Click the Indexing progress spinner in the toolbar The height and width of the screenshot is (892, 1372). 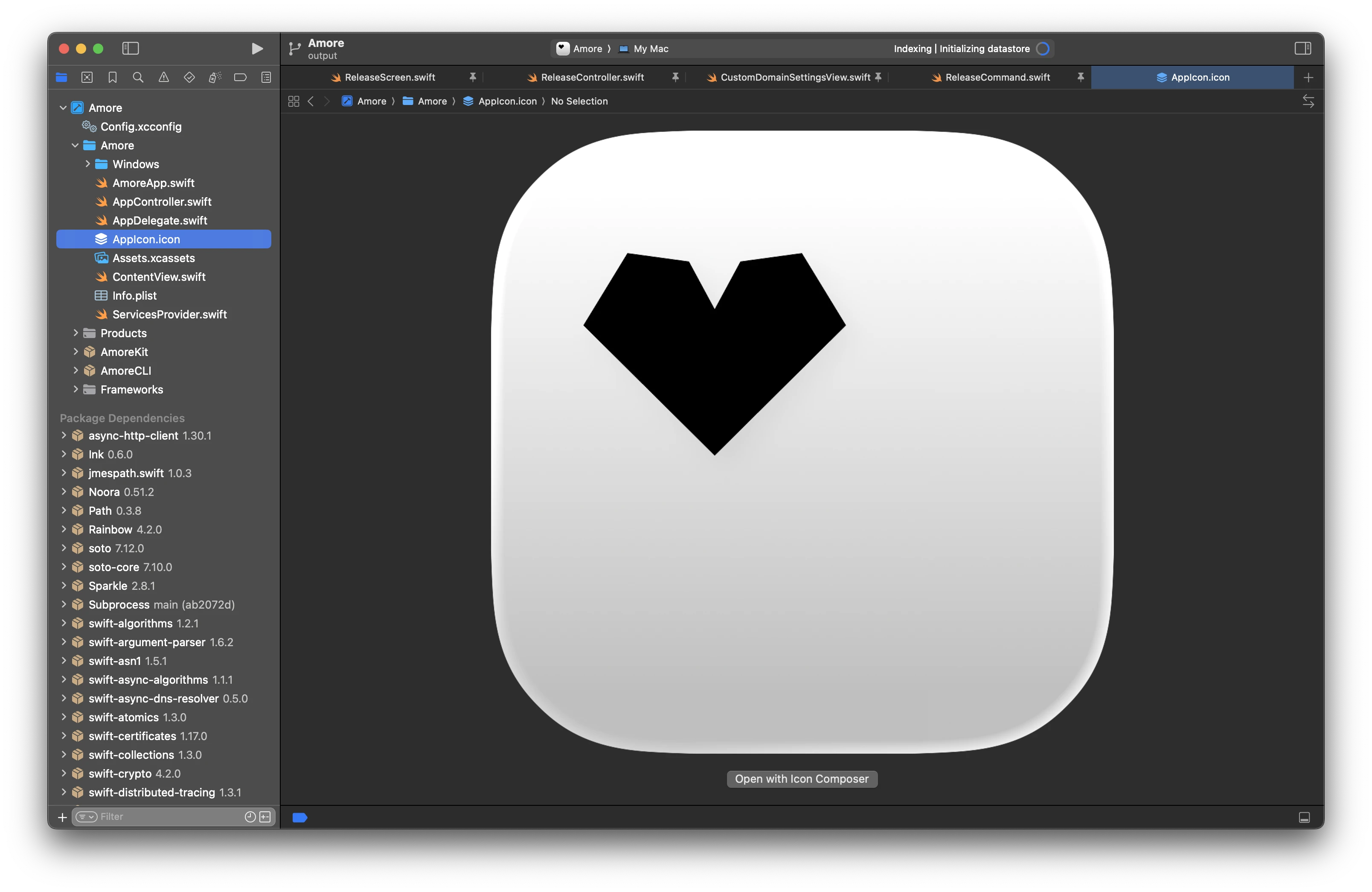pos(1042,48)
